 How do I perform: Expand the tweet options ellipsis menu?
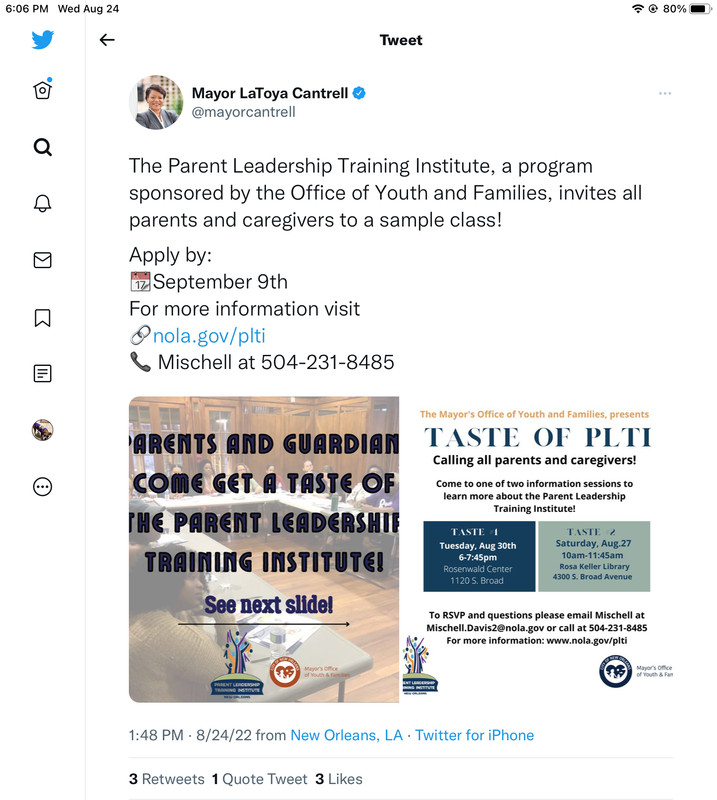pyautogui.click(x=665, y=93)
